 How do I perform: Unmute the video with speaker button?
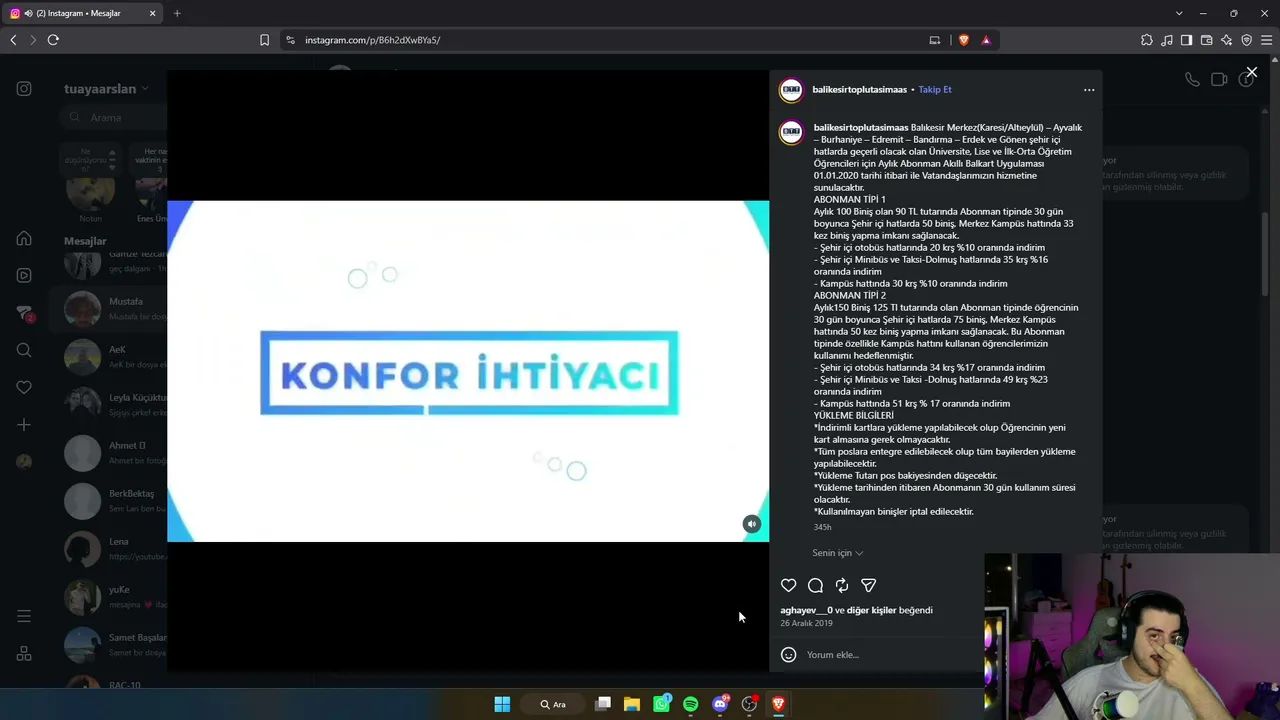(752, 524)
